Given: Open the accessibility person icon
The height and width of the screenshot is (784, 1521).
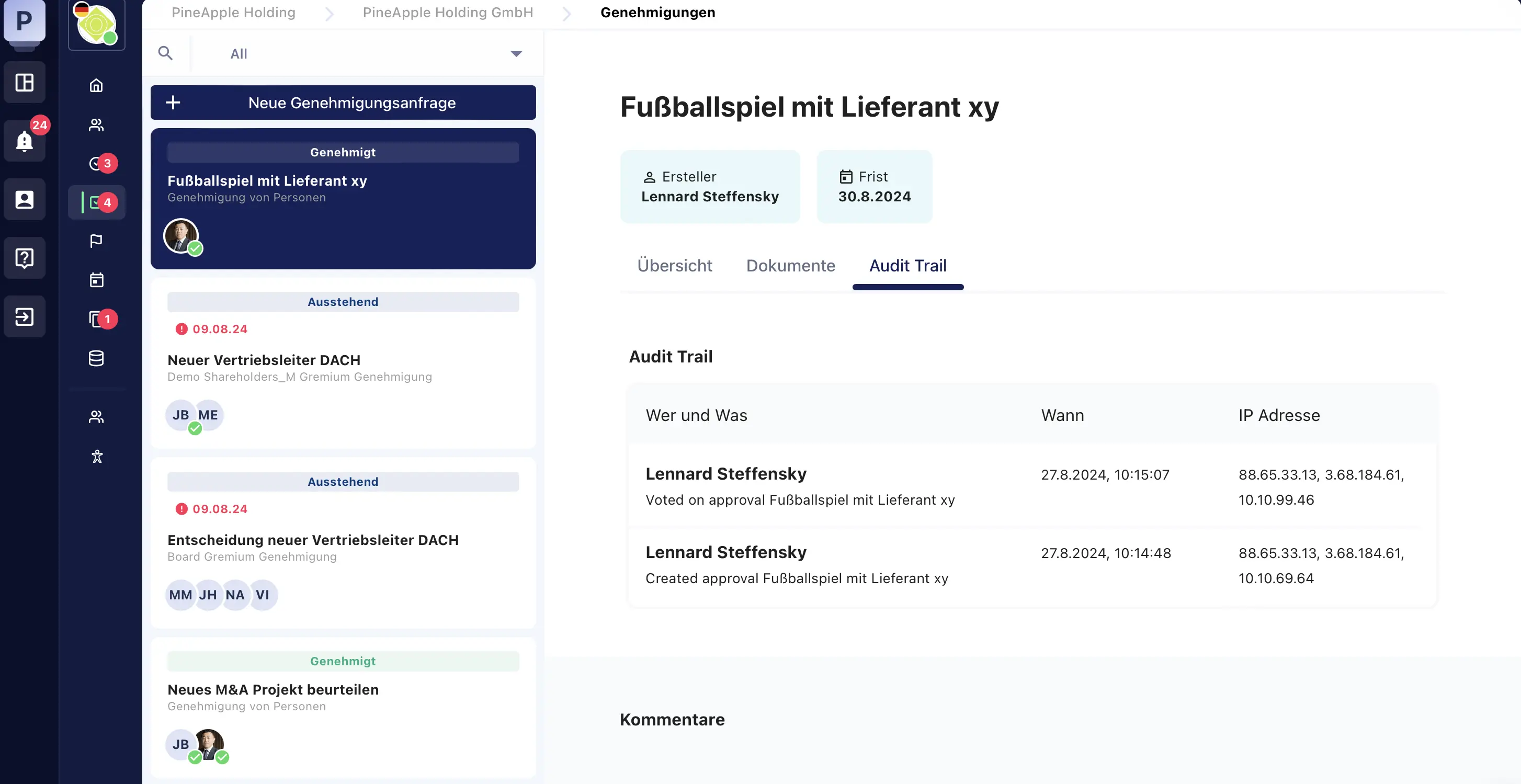Looking at the screenshot, I should click(x=96, y=457).
